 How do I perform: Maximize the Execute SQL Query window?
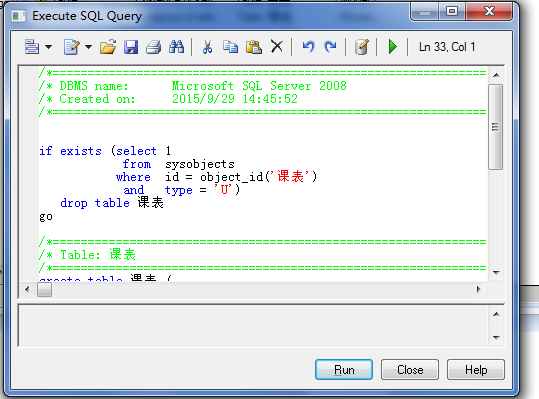pyautogui.click(x=452, y=12)
